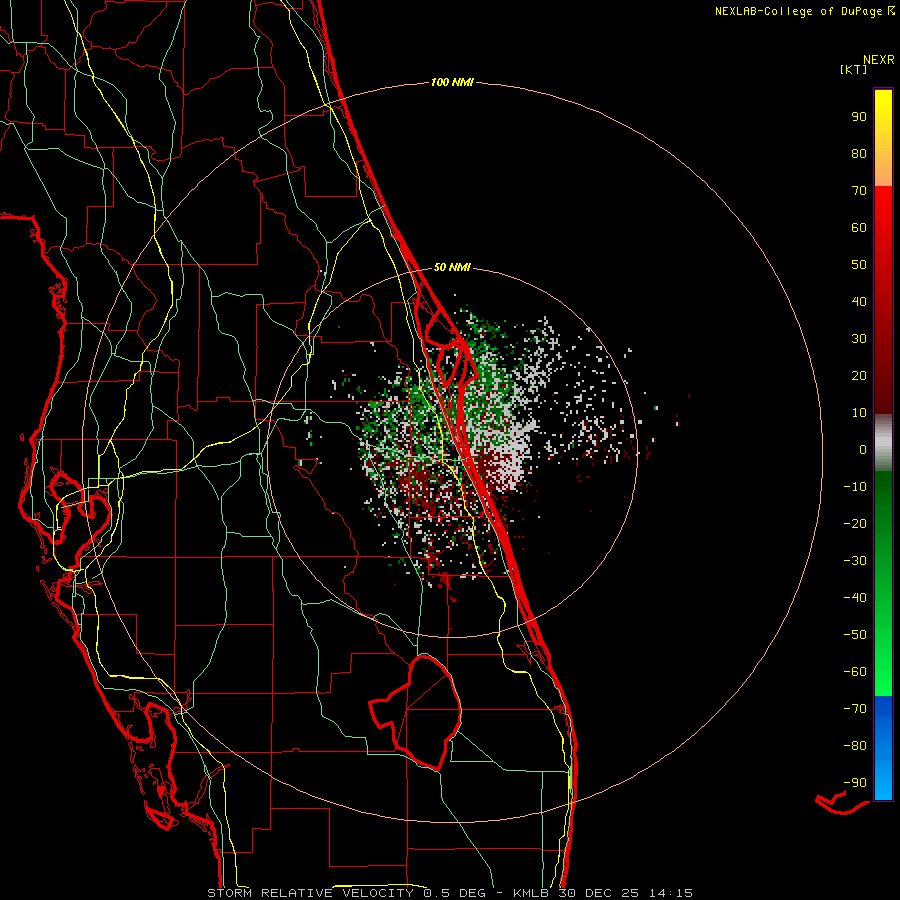Select the 50 NMI range ring label

click(452, 267)
